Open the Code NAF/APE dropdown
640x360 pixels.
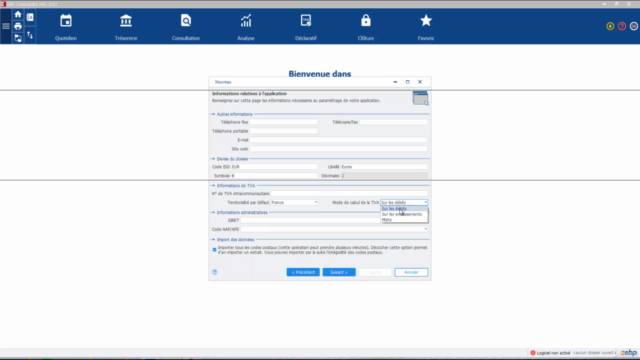425,229
